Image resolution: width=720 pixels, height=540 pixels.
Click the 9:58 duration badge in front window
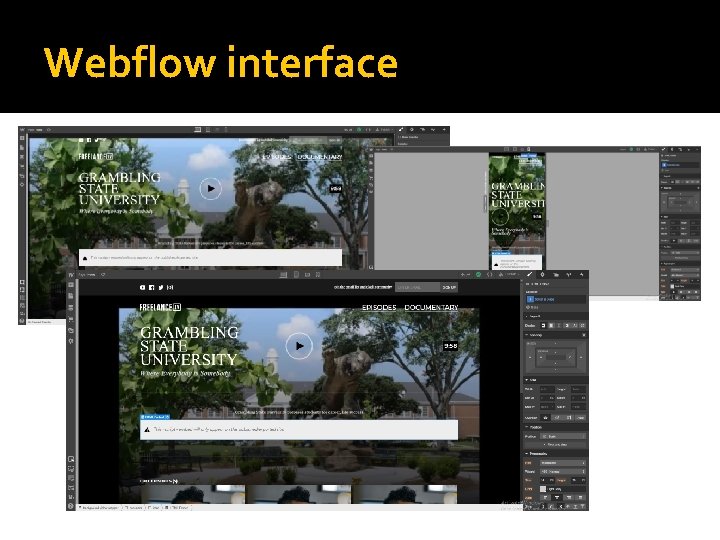(x=450, y=346)
